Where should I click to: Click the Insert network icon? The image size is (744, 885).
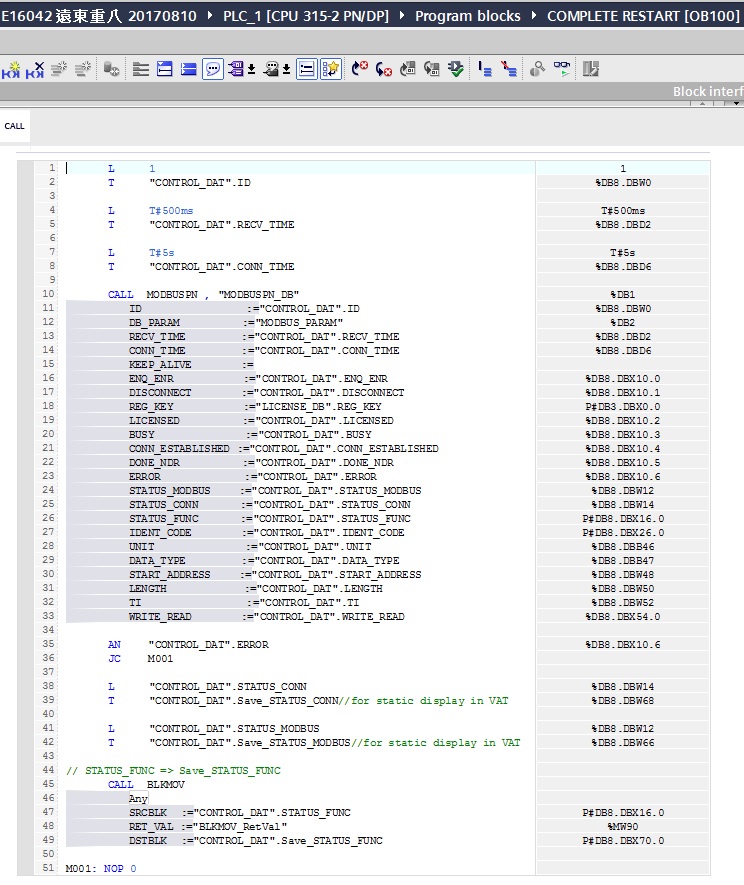pos(11,69)
